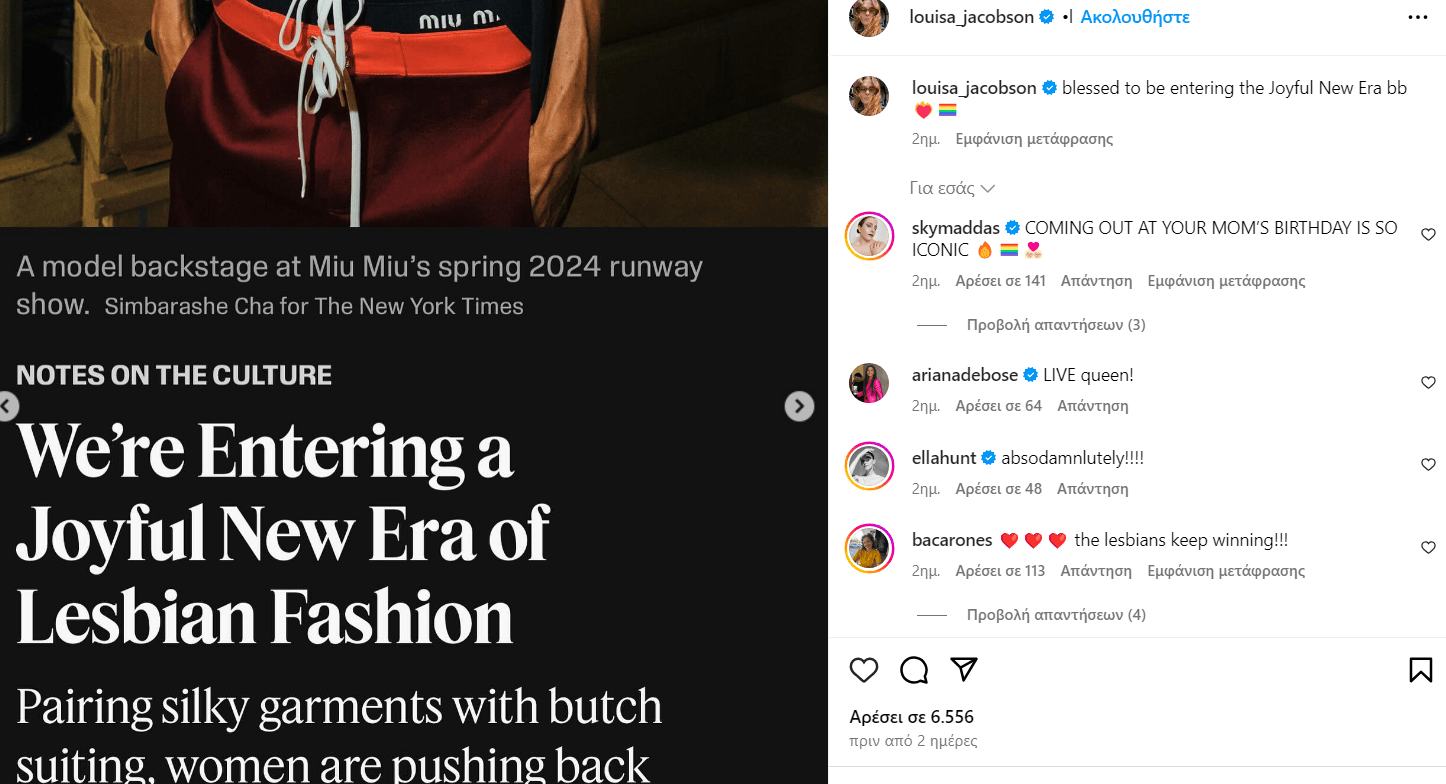Open the three-dots more options menu
Viewport: 1446px width, 784px height.
point(1418,17)
